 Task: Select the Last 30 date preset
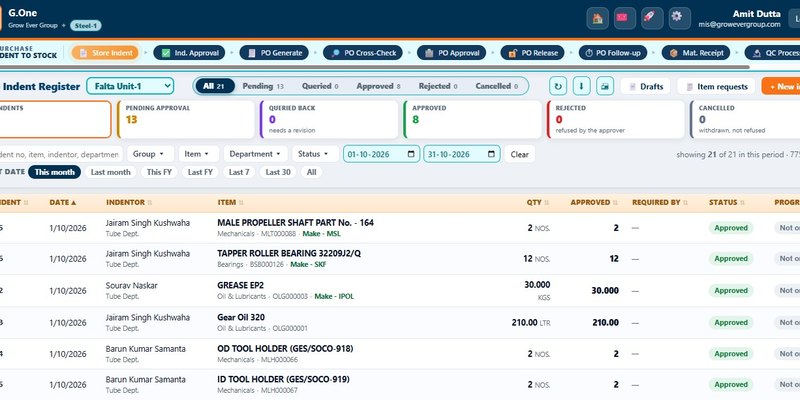(278, 172)
